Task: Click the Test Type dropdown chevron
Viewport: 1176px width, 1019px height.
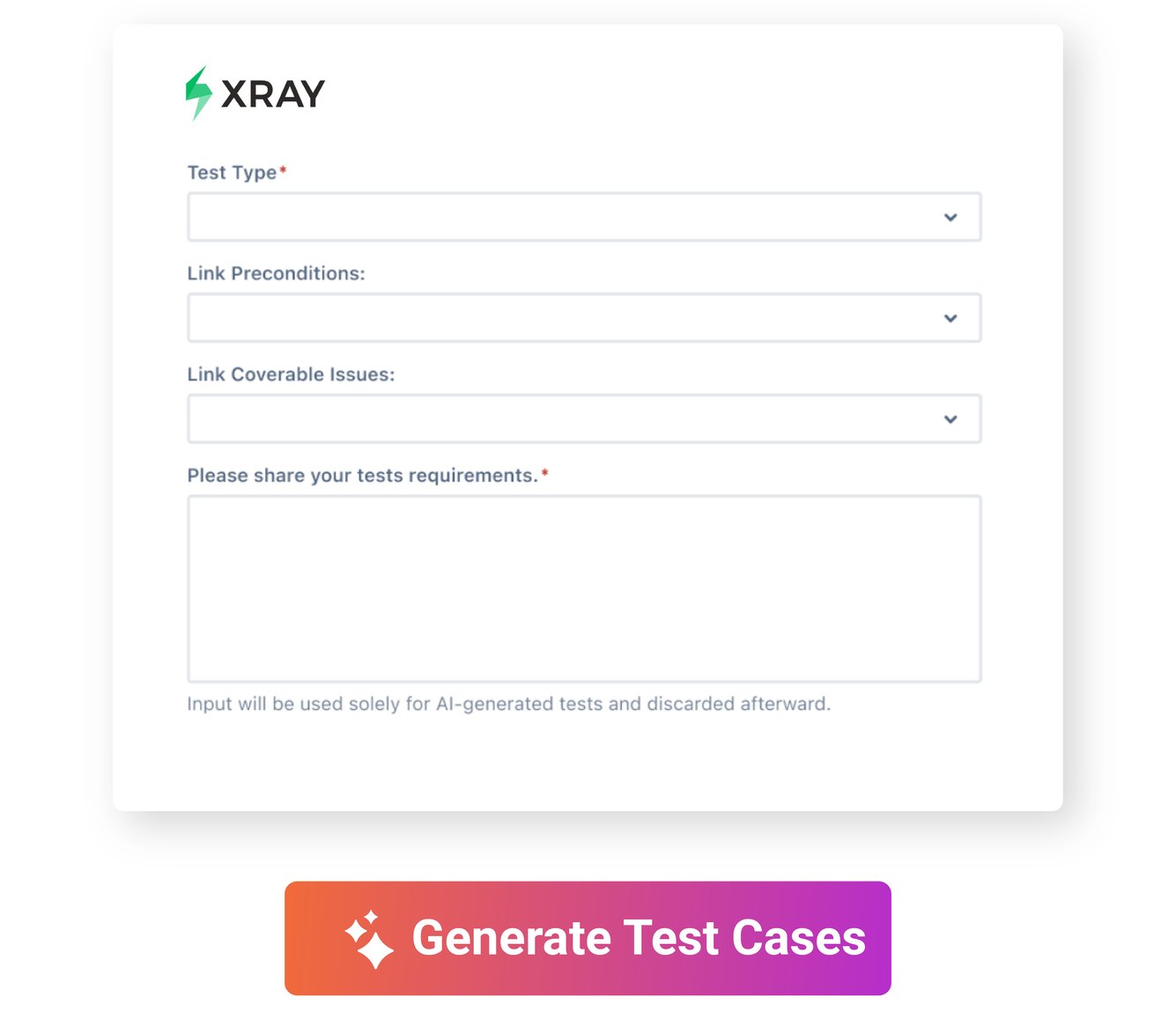Action: coord(950,217)
